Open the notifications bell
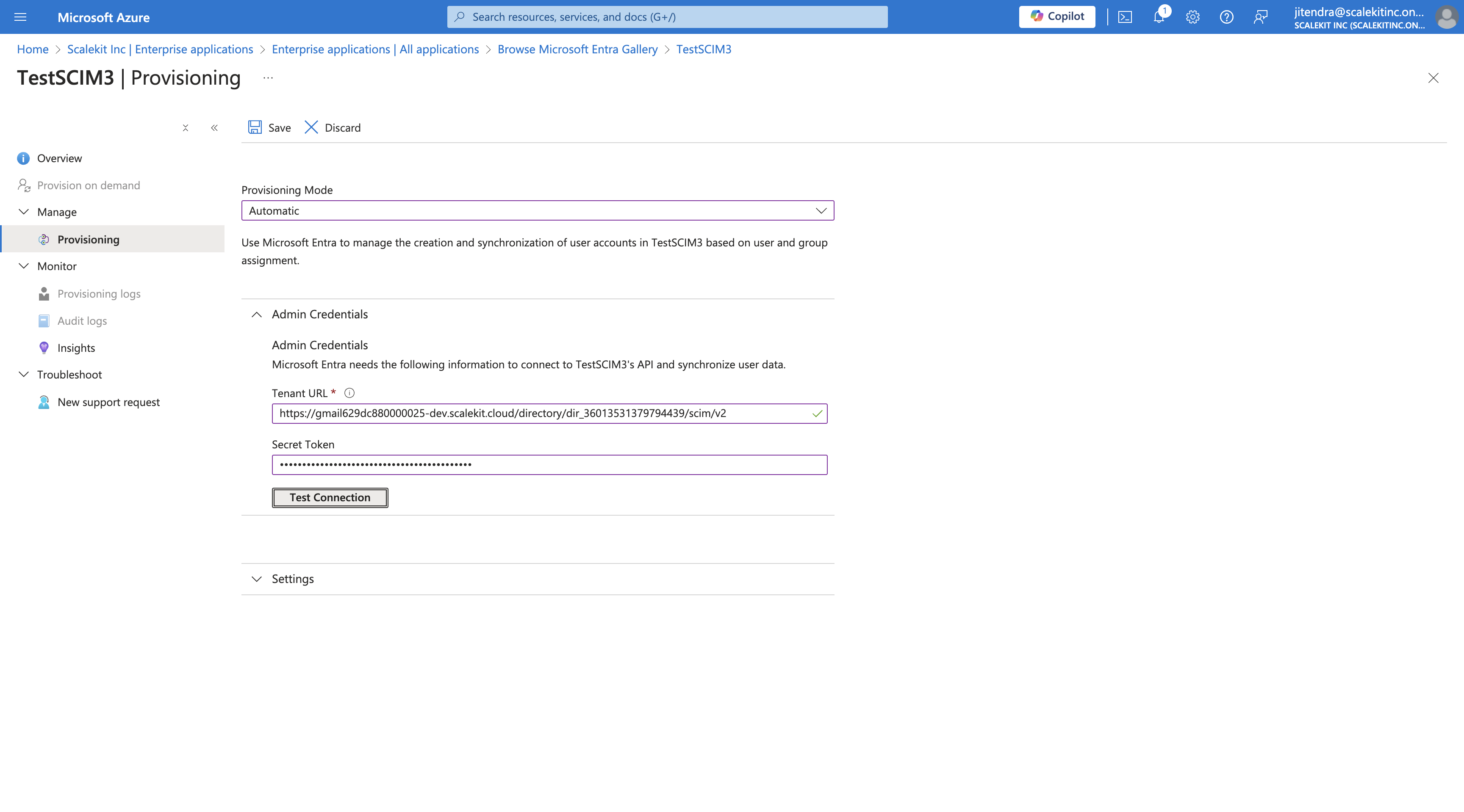This screenshot has height=812, width=1464. [x=1159, y=17]
